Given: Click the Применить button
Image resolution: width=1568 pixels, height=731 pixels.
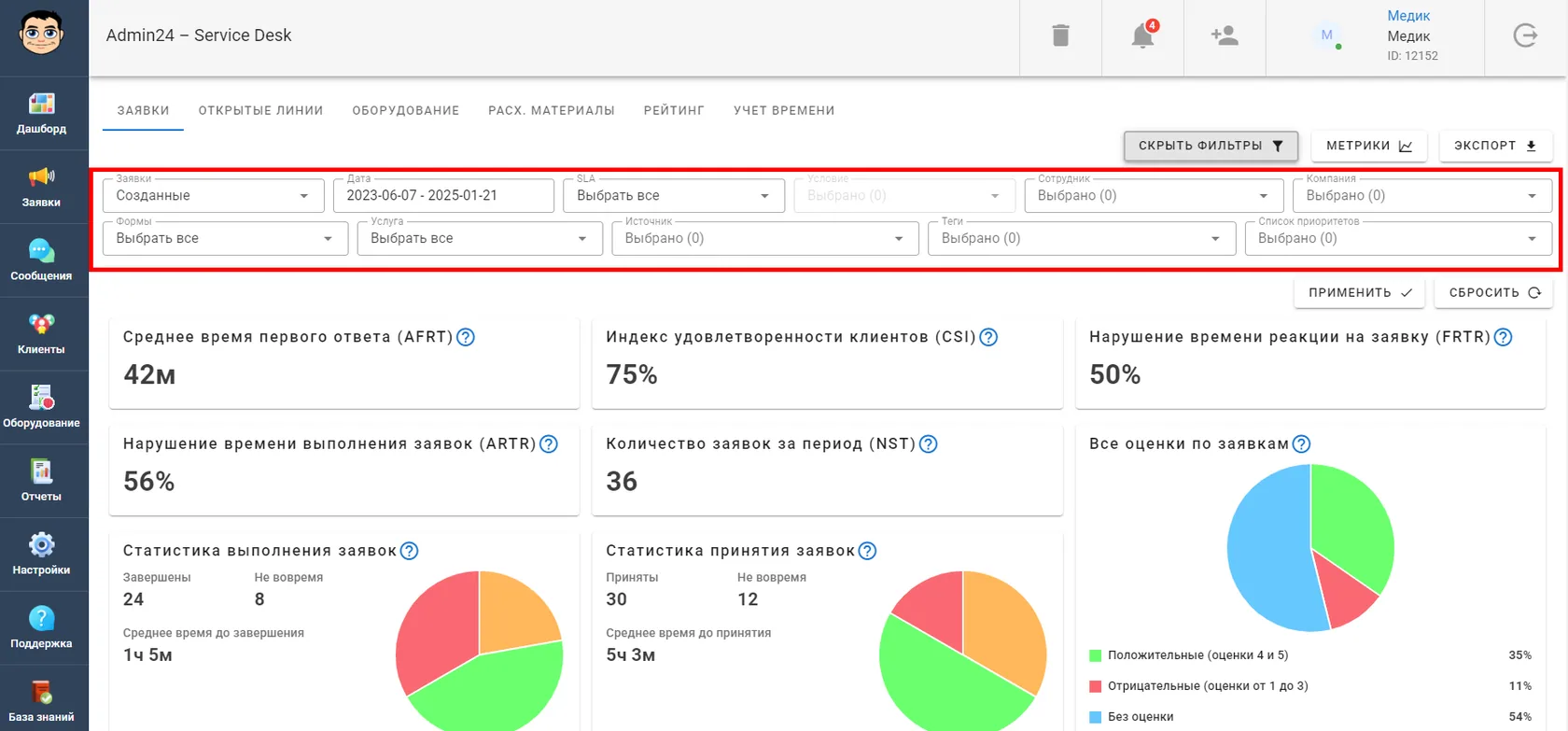Looking at the screenshot, I should 1360,292.
